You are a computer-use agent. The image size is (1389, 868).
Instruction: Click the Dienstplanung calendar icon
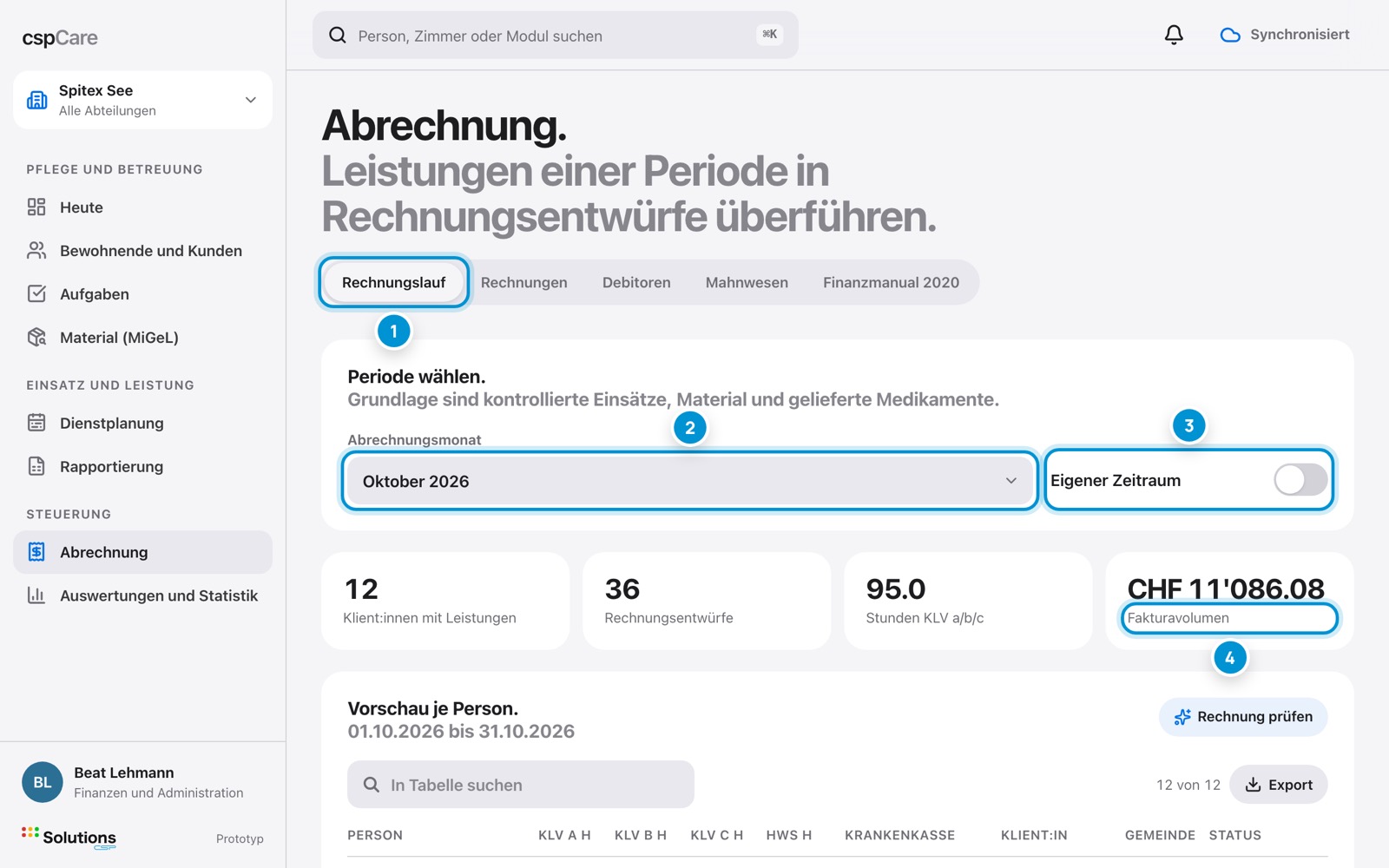click(36, 423)
